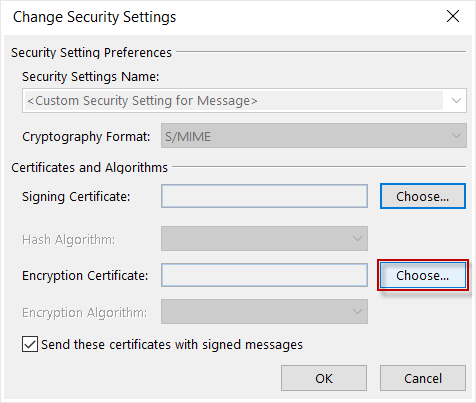Screen dimensions: 476x403
Task: Click the Signing Certificate label
Action: click(76, 197)
